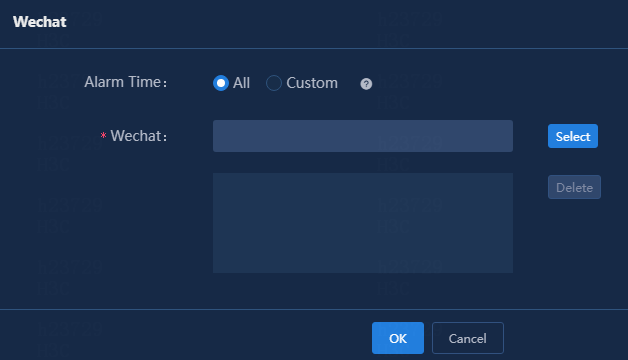Click the "All" label text

242,83
